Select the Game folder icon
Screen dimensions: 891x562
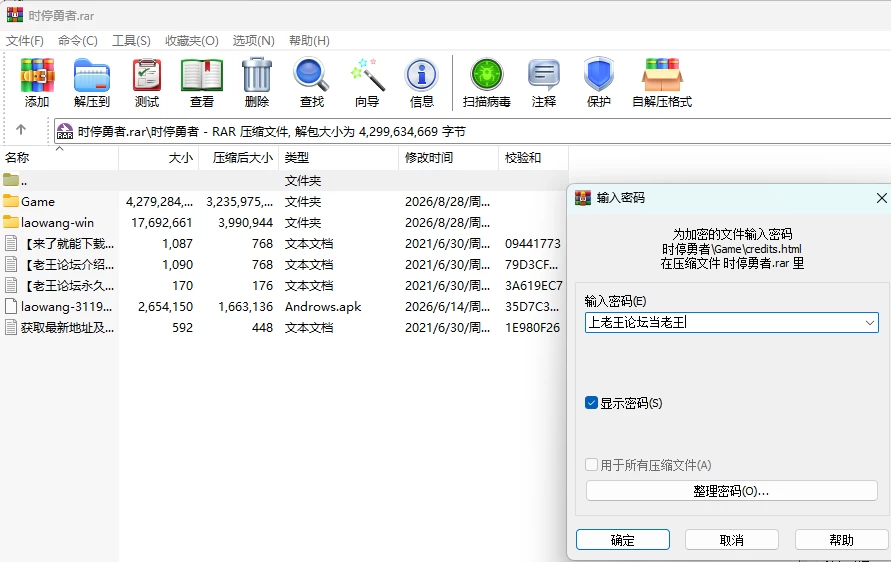pos(11,201)
